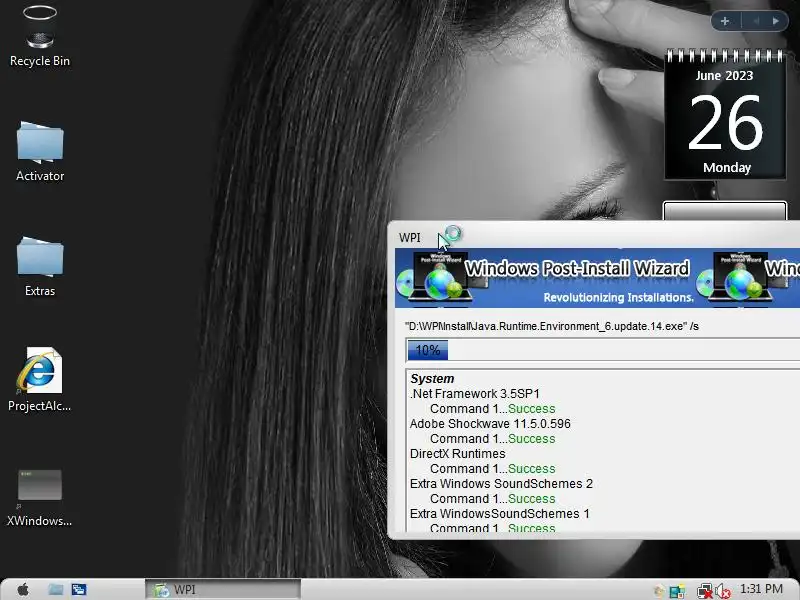The image size is (800, 600).
Task: Click the WPI window title text
Action: pyautogui.click(x=410, y=238)
